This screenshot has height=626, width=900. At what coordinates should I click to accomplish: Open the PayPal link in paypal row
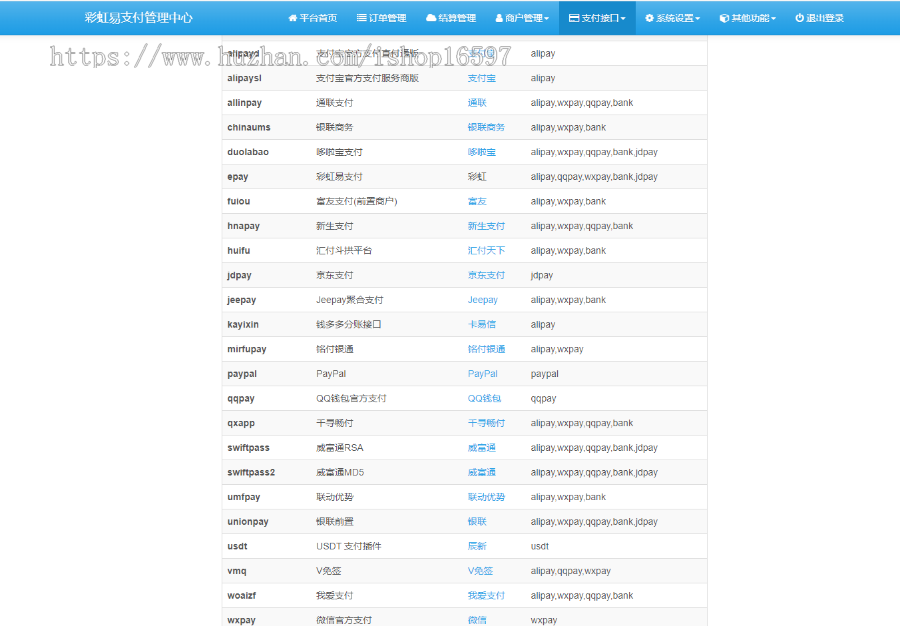483,374
